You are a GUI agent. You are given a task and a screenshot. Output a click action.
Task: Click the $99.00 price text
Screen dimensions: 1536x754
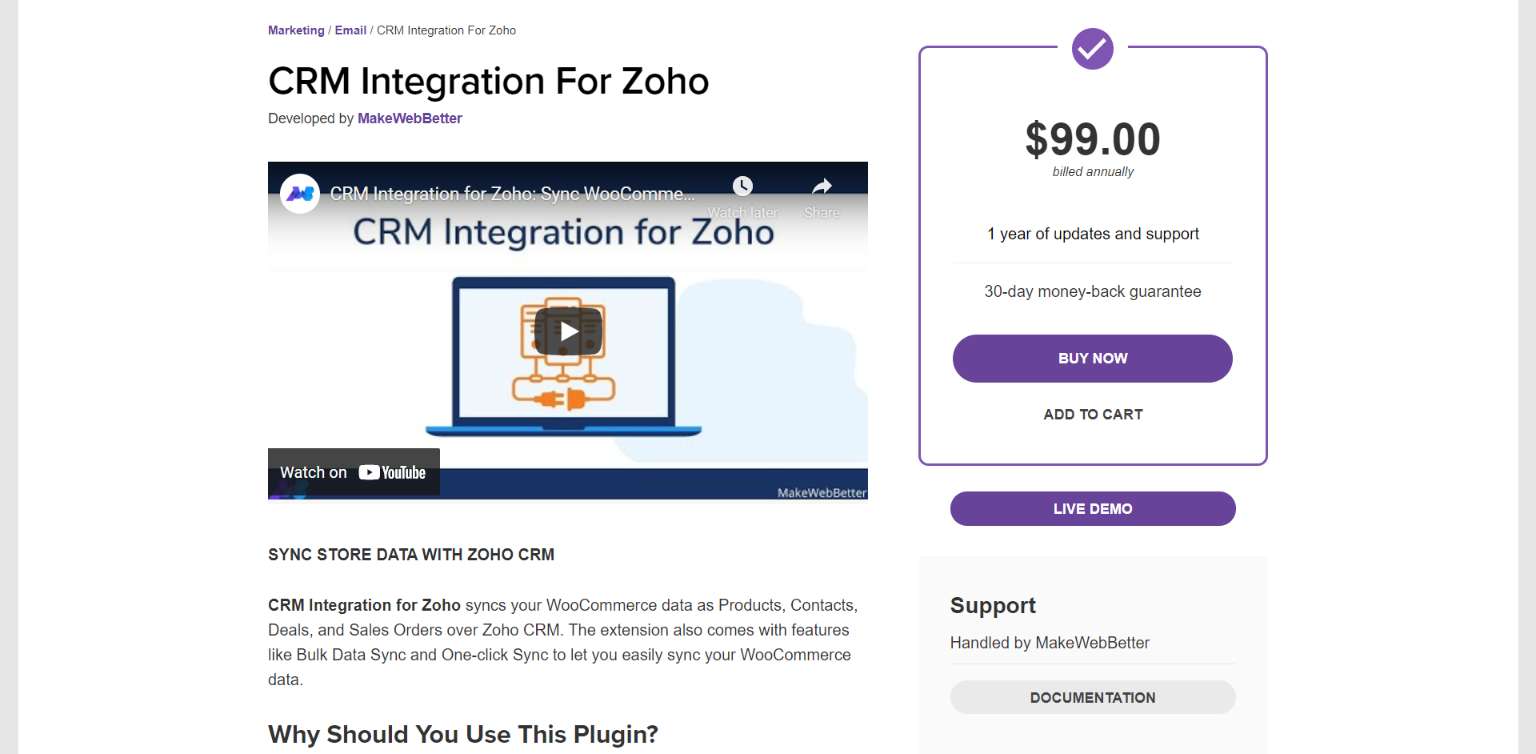(1092, 140)
